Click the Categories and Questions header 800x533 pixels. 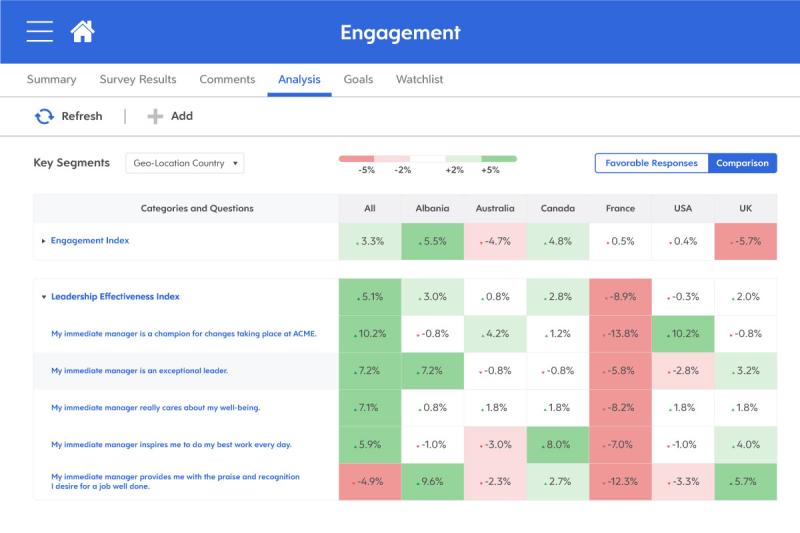pyautogui.click(x=197, y=208)
